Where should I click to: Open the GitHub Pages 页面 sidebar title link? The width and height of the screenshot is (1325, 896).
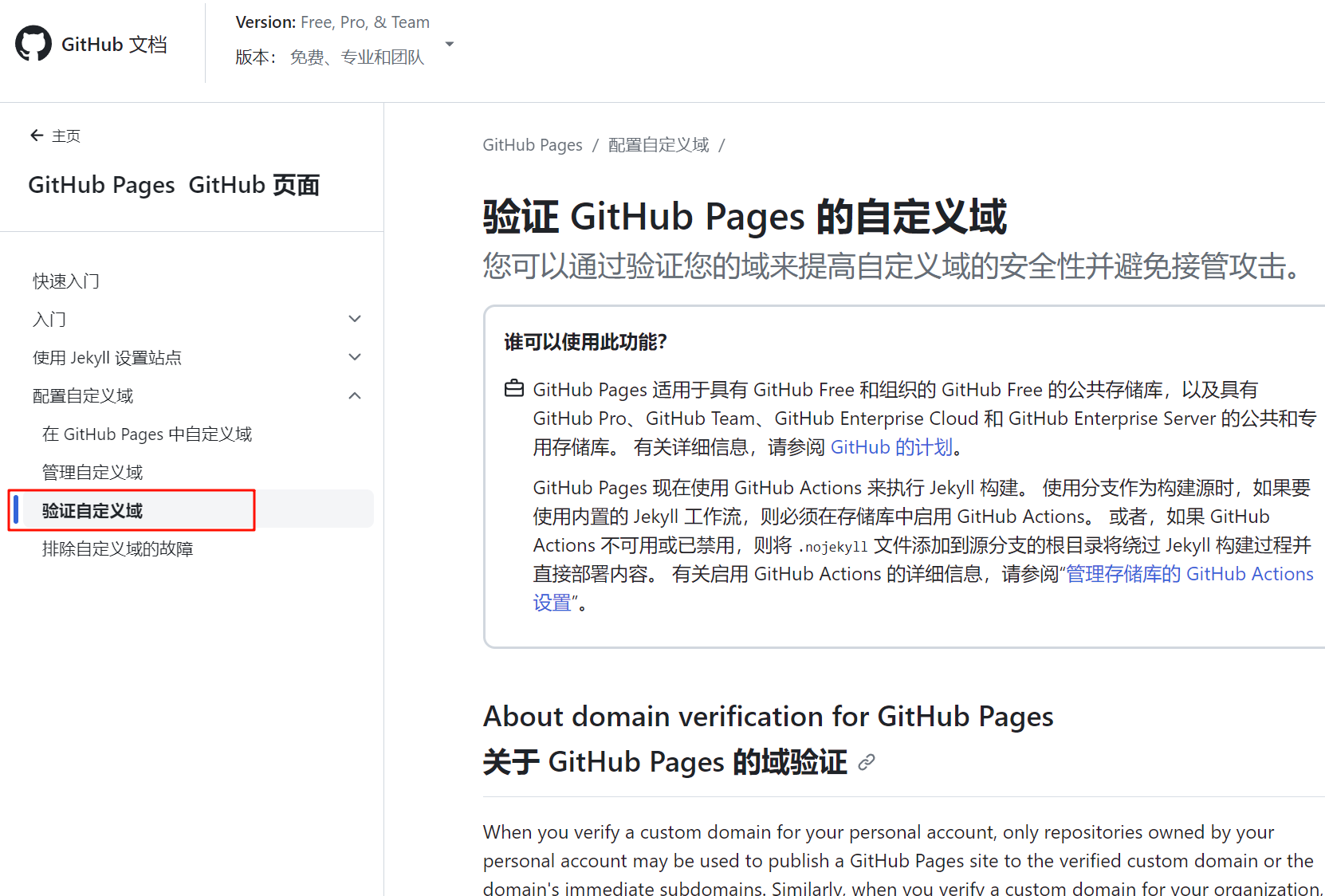[174, 185]
